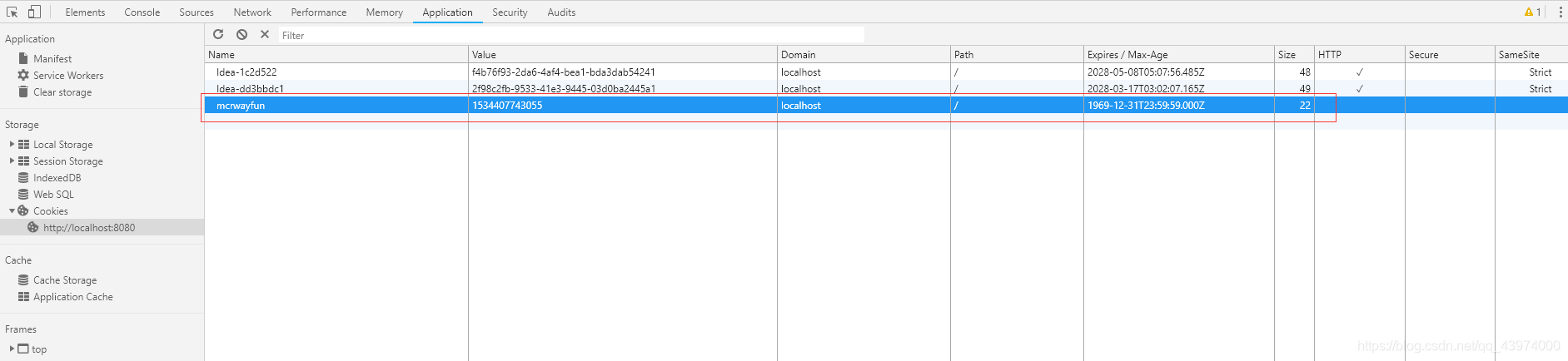Click HTTP checkmark in Idea-dd3bbdc1 row

(x=1360, y=88)
